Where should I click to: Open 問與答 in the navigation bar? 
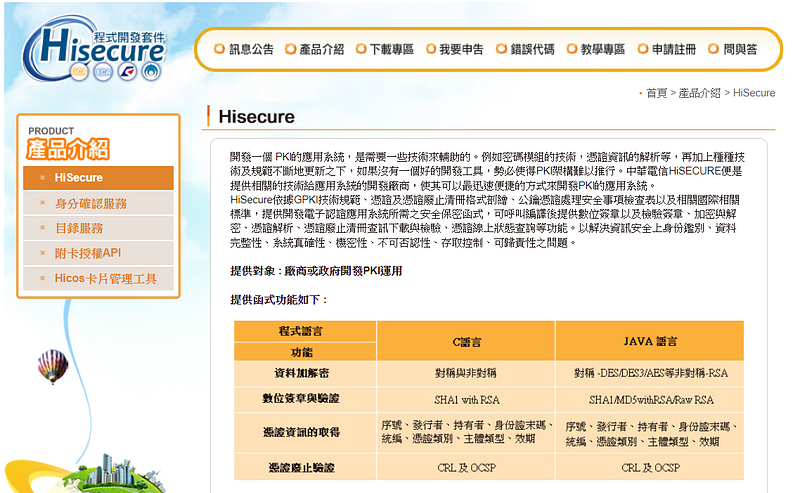click(733, 49)
